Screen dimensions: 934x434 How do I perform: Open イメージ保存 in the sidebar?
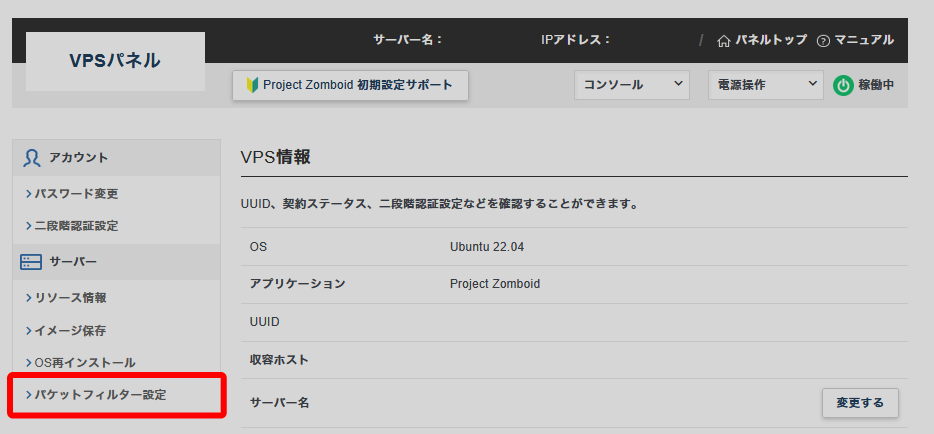(x=70, y=330)
